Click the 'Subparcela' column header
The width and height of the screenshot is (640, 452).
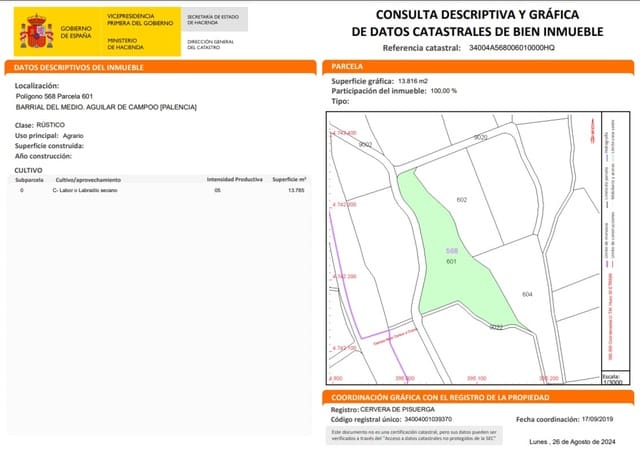click(29, 180)
